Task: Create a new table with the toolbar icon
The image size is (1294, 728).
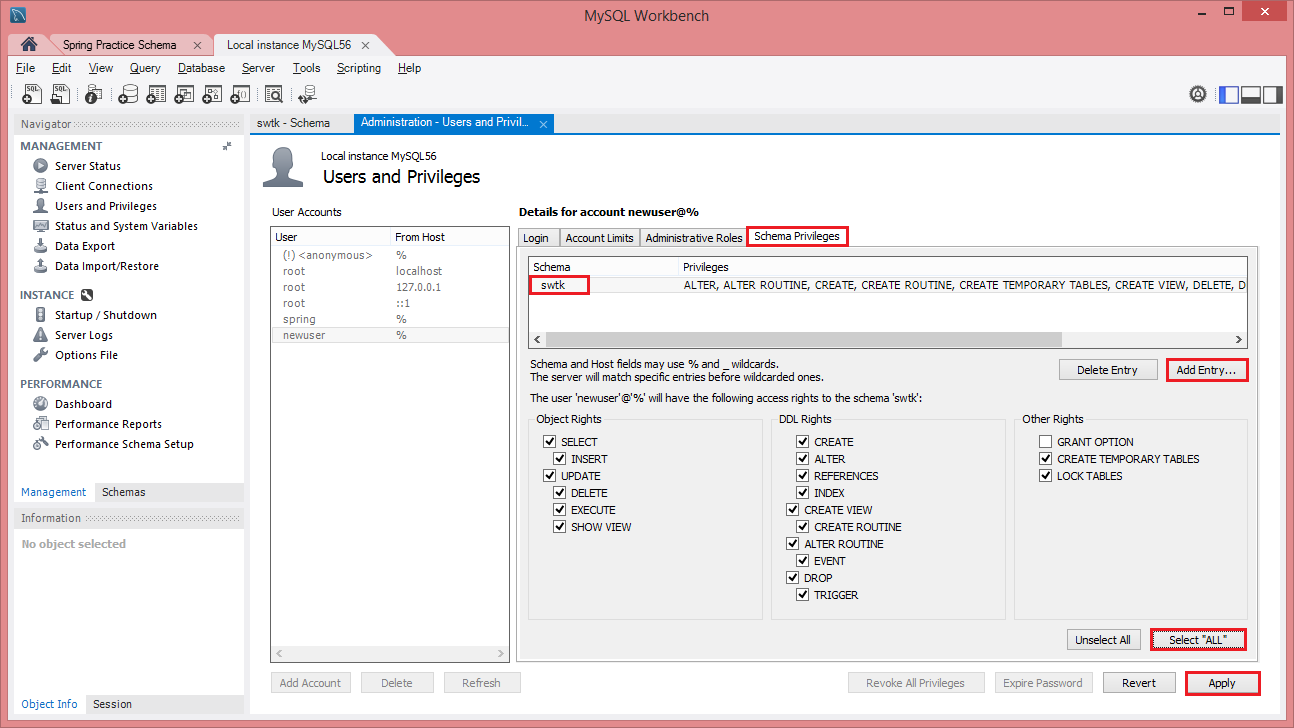Action: click(156, 93)
